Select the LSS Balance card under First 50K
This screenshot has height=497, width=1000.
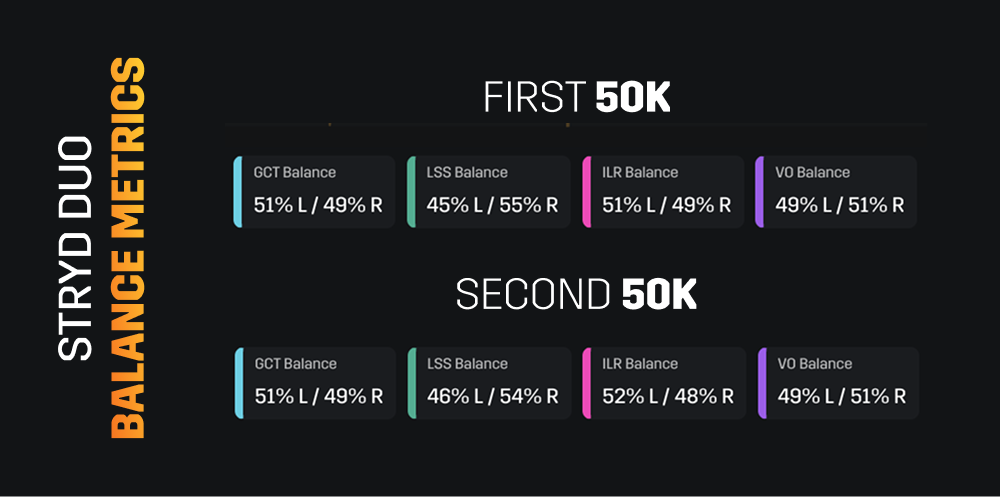(x=489, y=191)
